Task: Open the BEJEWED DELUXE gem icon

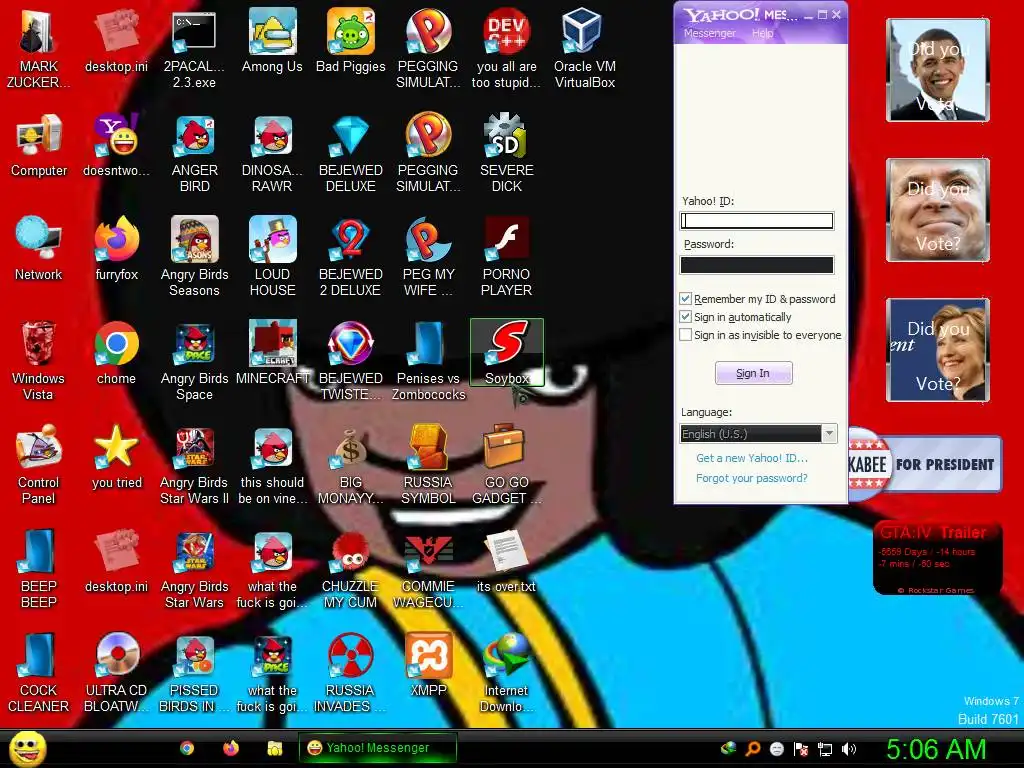Action: (351, 152)
